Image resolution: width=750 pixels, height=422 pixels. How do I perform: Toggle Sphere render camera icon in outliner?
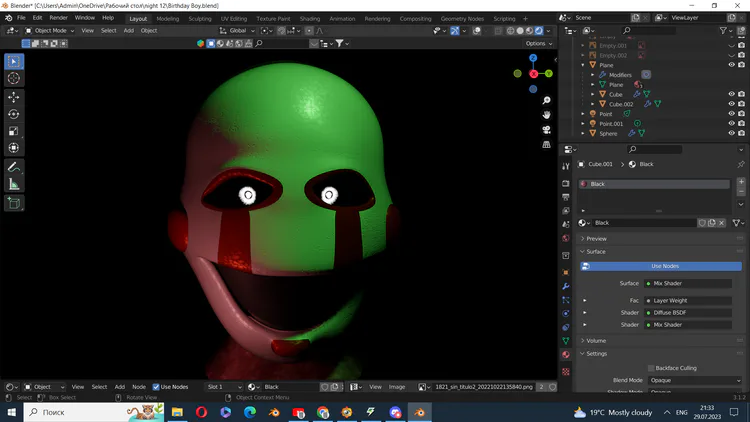tap(741, 133)
